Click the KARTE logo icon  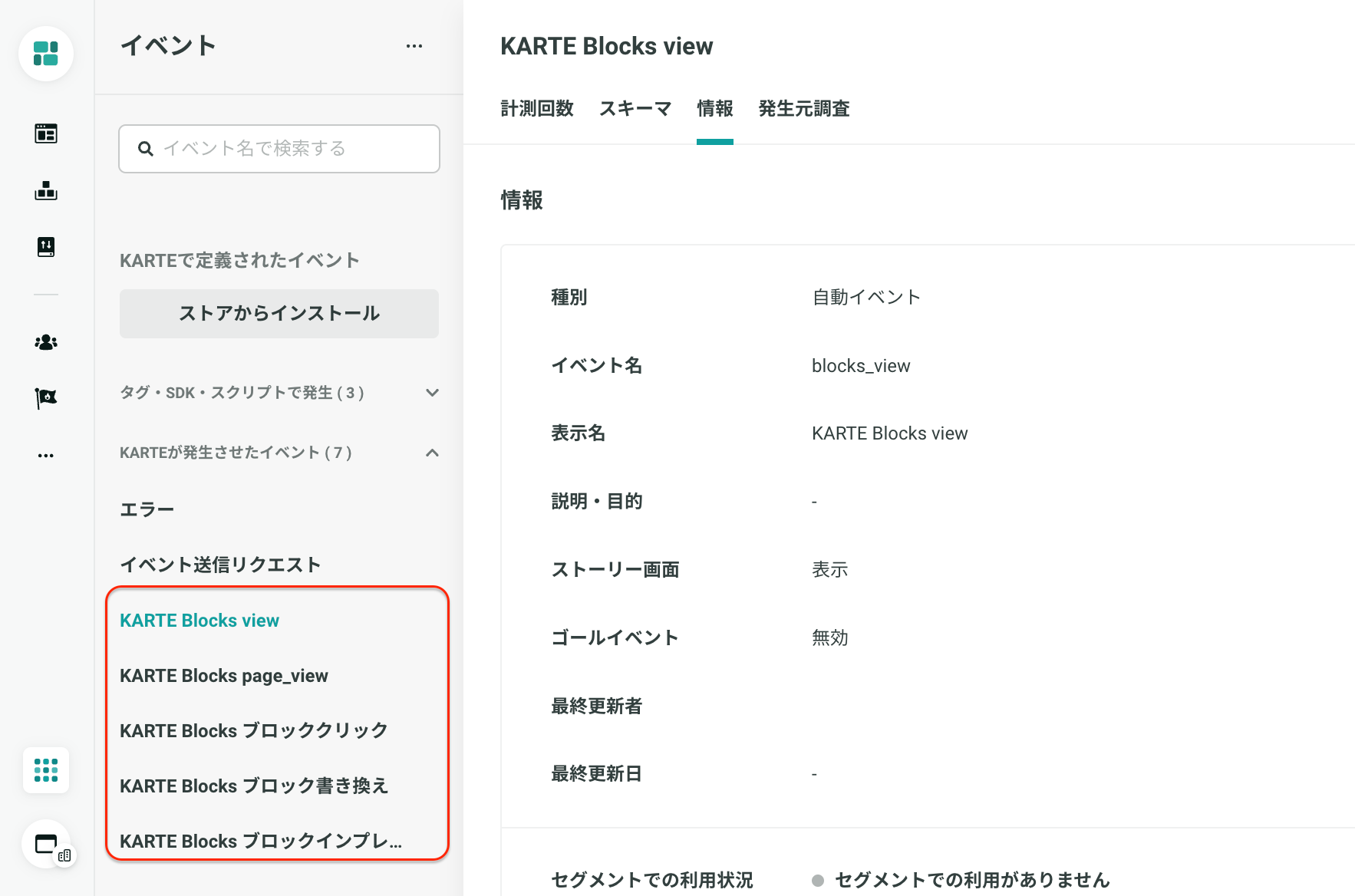(46, 54)
